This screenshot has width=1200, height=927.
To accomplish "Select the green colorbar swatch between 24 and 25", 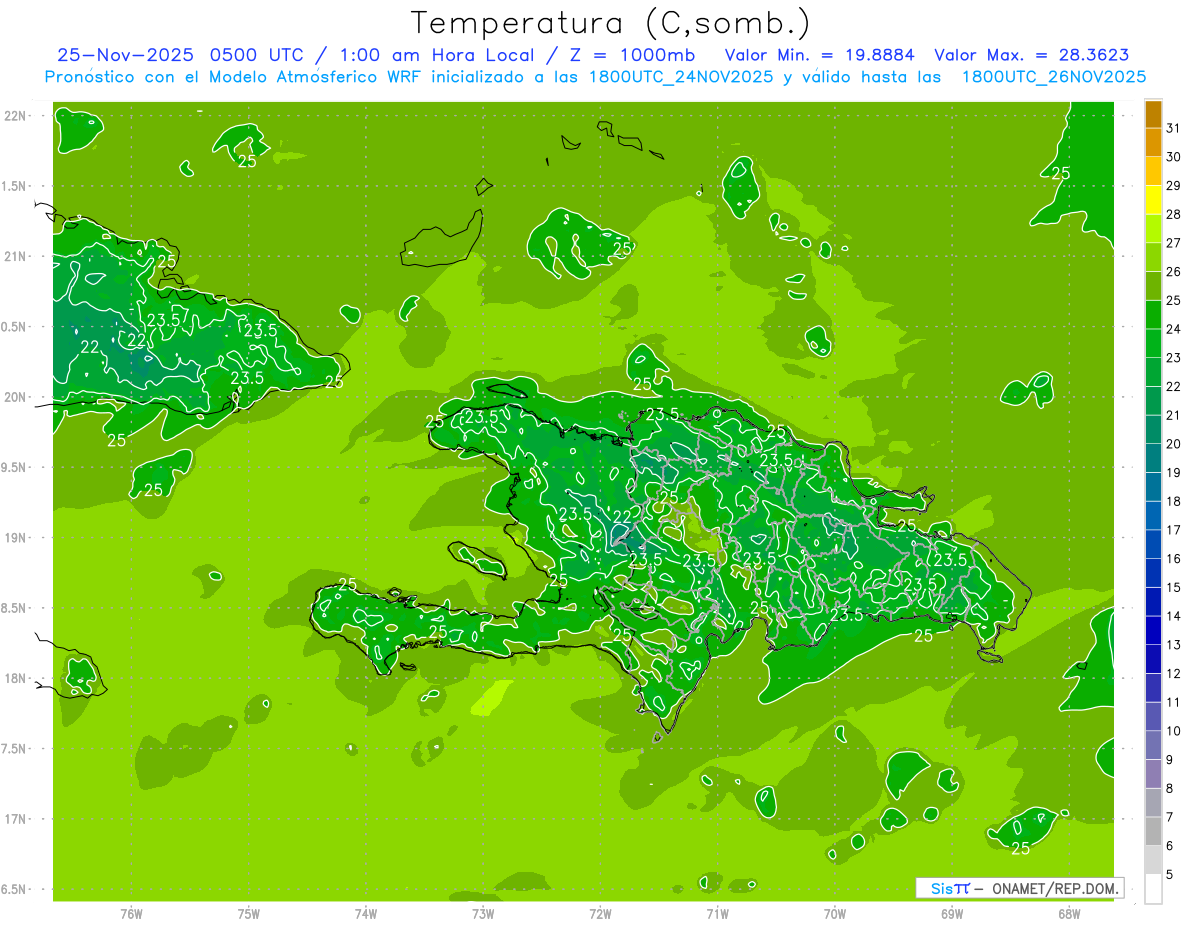I will [1153, 315].
